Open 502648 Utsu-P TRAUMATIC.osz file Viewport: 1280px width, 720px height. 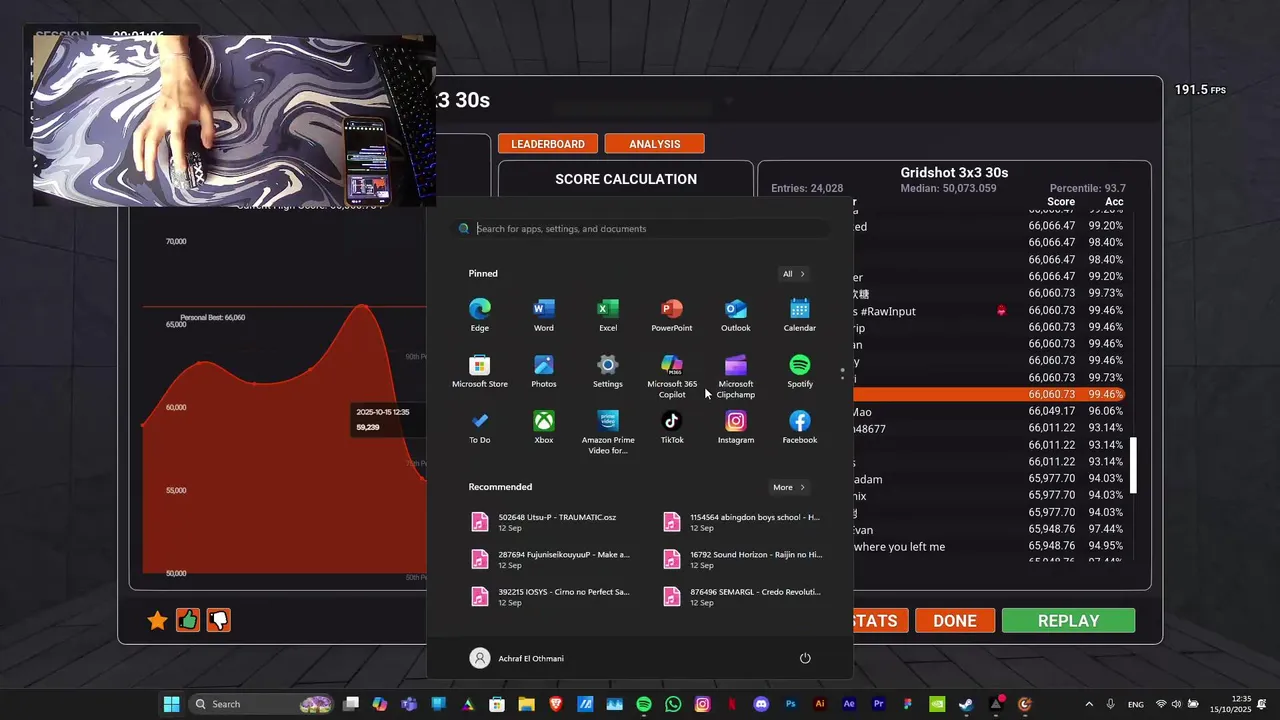click(551, 522)
